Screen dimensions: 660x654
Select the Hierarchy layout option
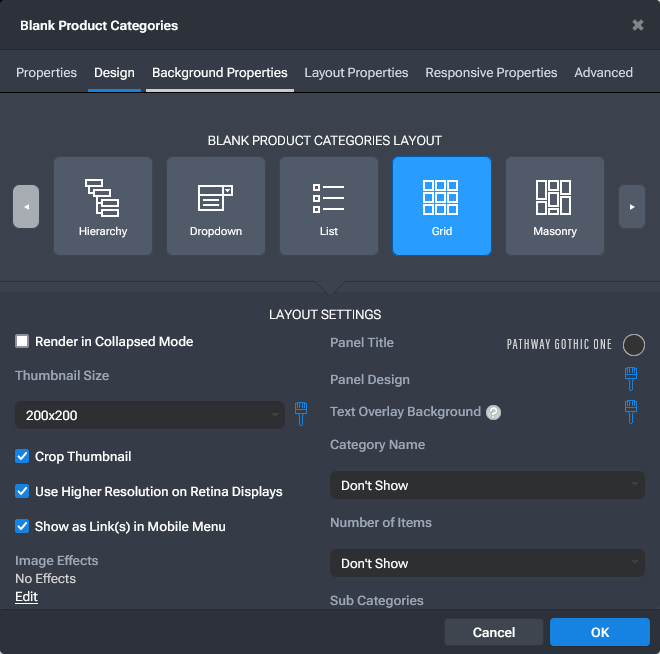coord(103,206)
